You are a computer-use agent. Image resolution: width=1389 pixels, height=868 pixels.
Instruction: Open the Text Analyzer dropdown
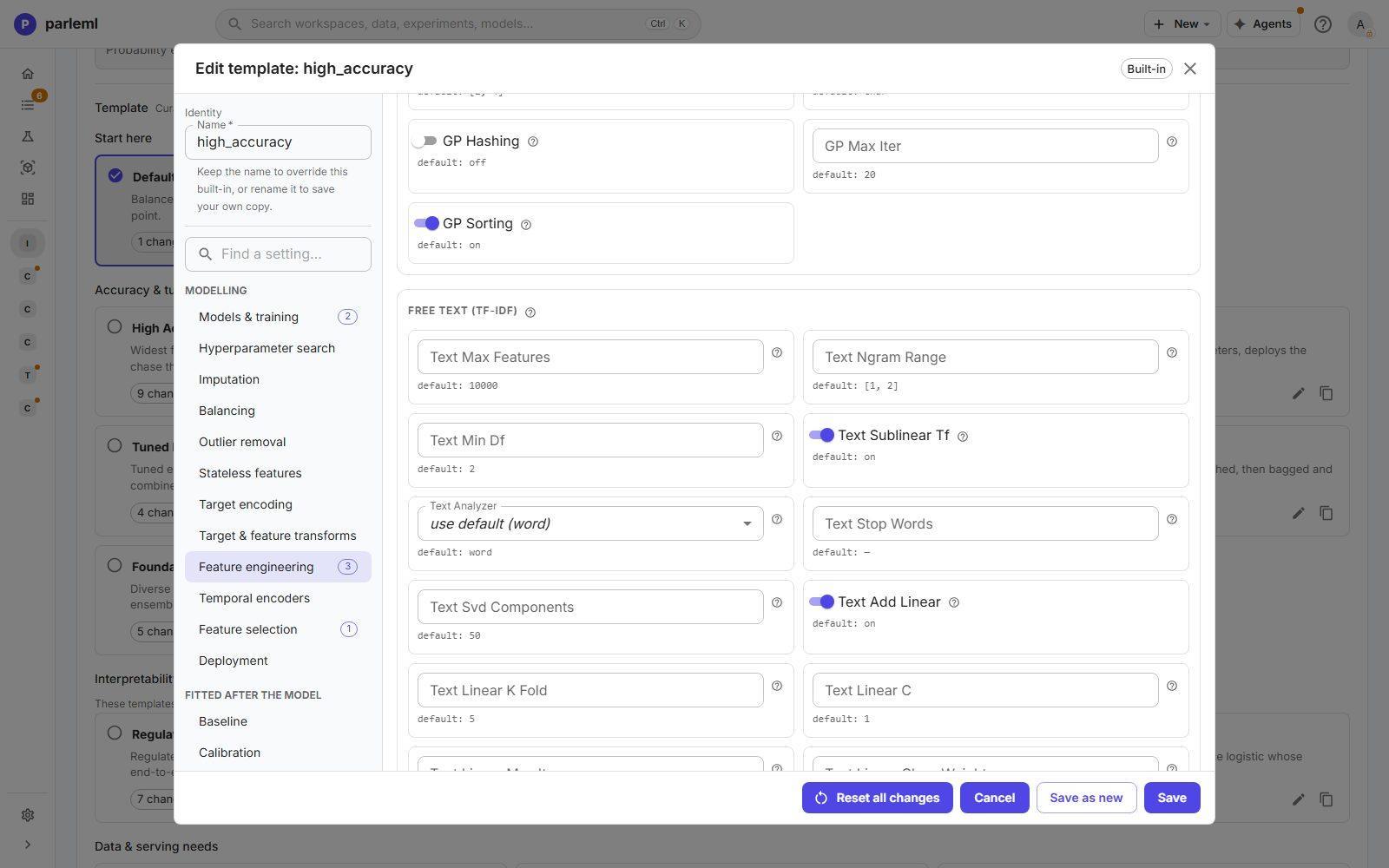(x=590, y=523)
